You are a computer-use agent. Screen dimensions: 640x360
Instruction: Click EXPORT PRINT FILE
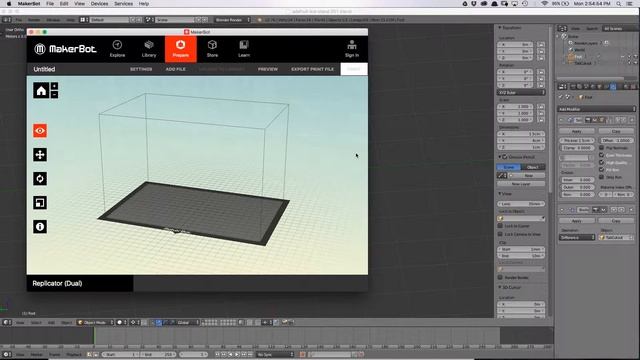point(312,69)
